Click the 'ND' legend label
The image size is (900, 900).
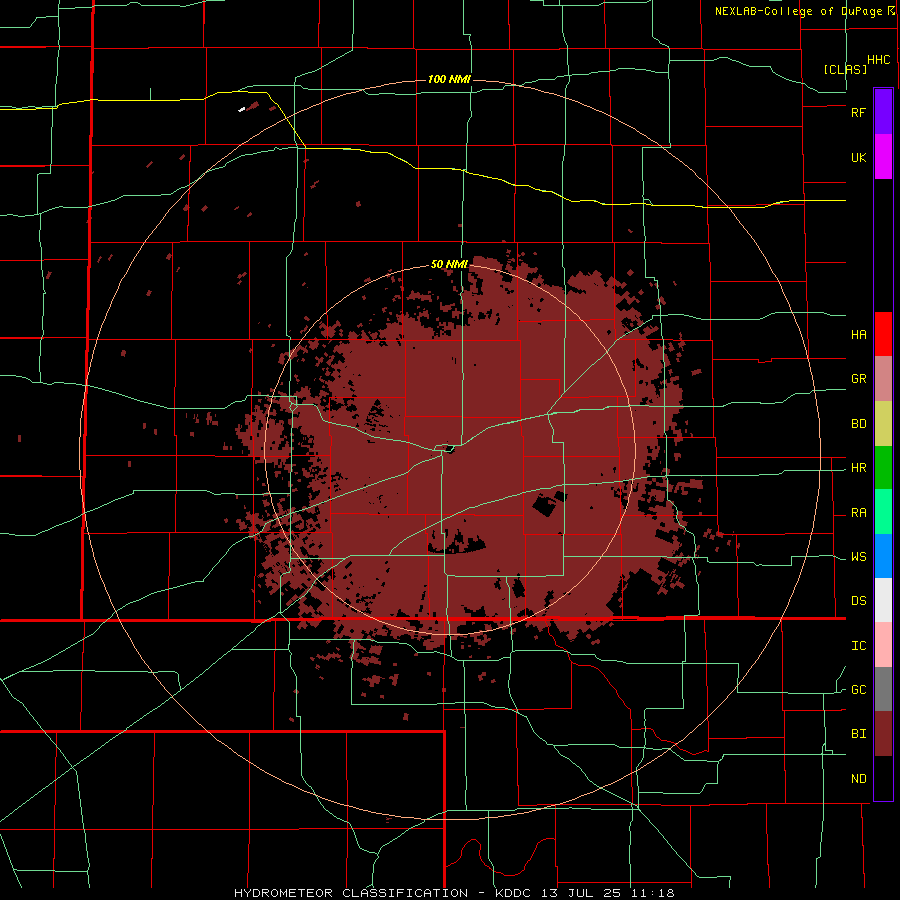[x=858, y=779]
